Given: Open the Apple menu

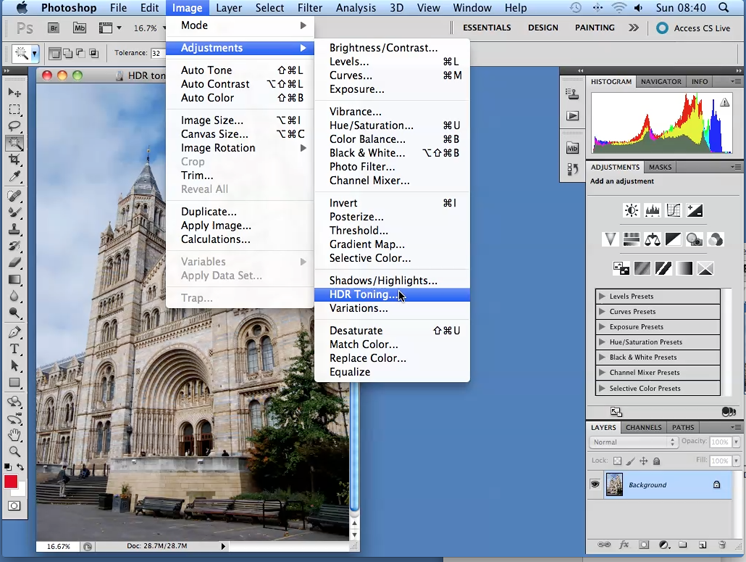Looking at the screenshot, I should [x=21, y=8].
